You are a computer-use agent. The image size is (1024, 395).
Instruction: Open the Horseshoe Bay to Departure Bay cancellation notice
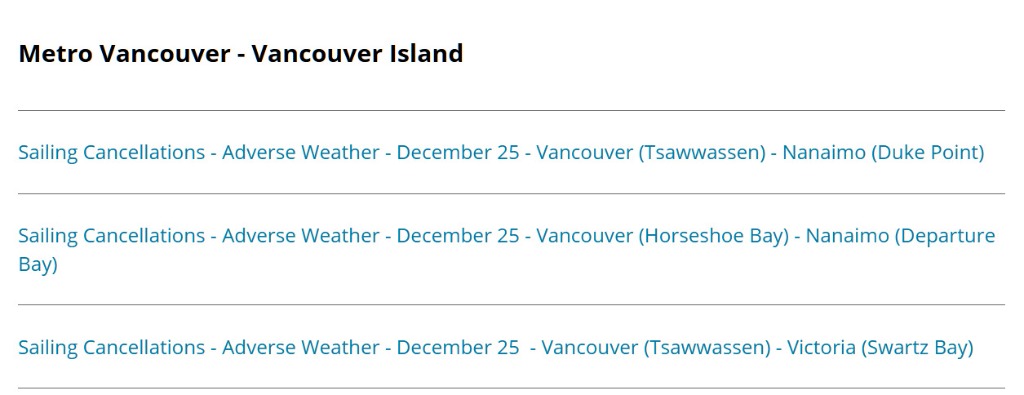point(507,249)
